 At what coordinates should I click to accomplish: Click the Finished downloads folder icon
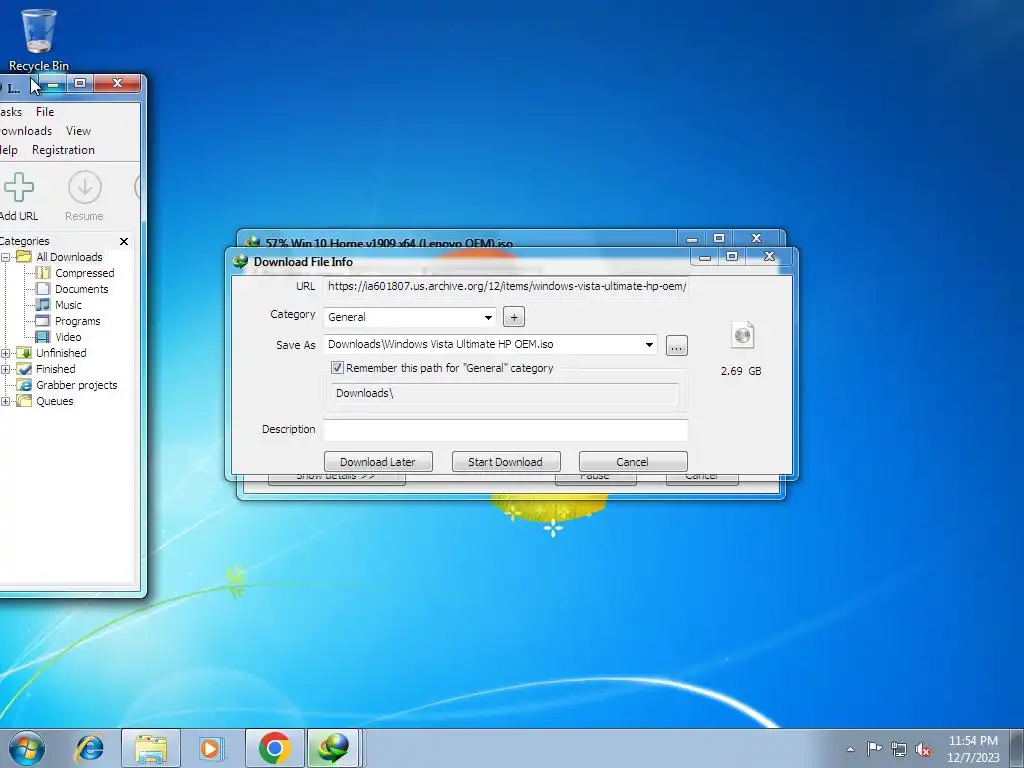click(x=24, y=369)
